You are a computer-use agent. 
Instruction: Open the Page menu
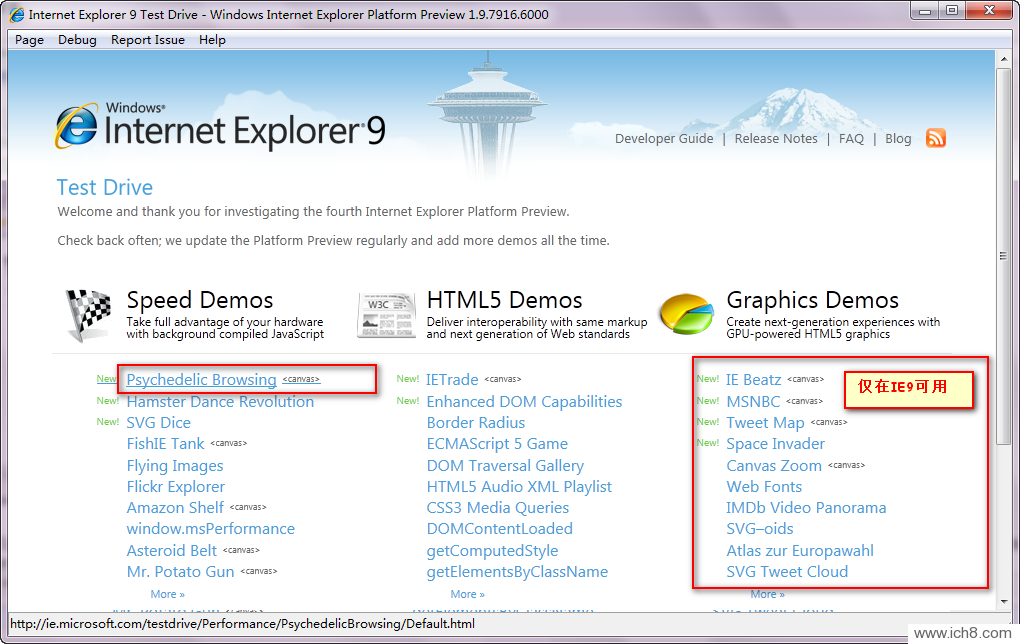(29, 40)
